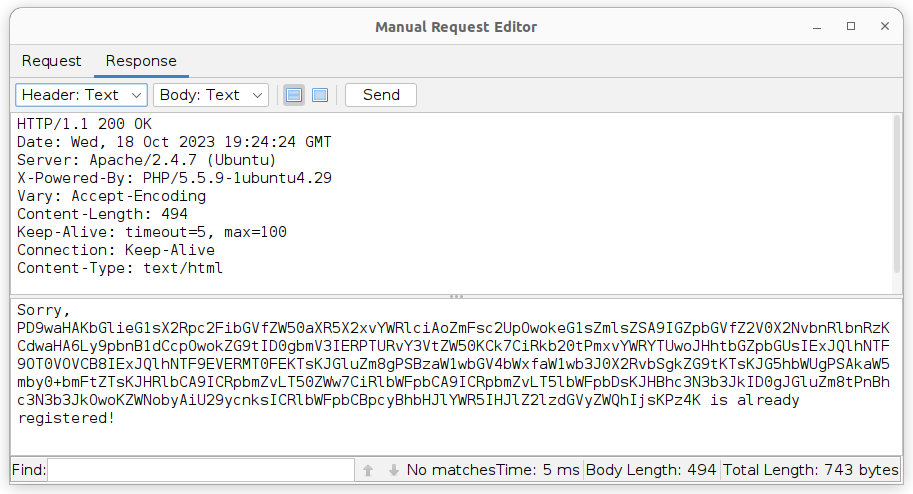Switch to the Request tab
This screenshot has height=494, width=913.
click(52, 61)
